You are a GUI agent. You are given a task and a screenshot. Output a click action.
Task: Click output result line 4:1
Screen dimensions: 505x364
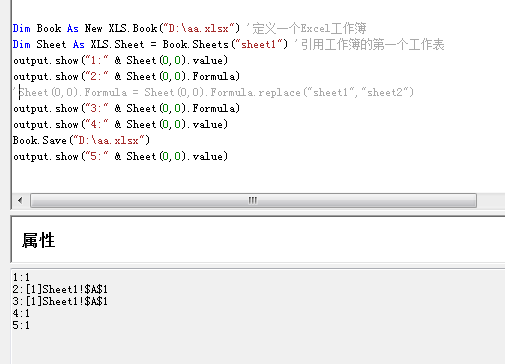tap(21, 313)
